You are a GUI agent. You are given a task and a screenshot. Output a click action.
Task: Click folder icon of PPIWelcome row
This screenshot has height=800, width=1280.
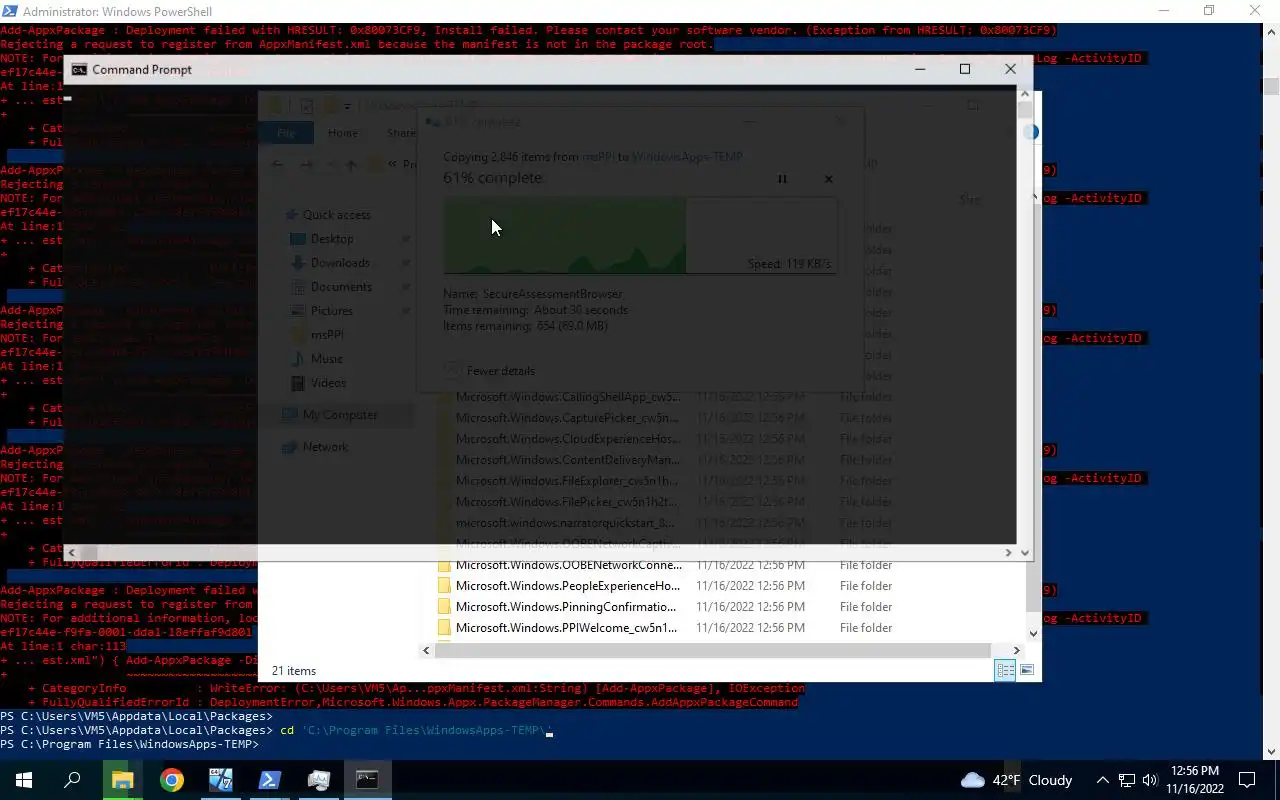(444, 628)
